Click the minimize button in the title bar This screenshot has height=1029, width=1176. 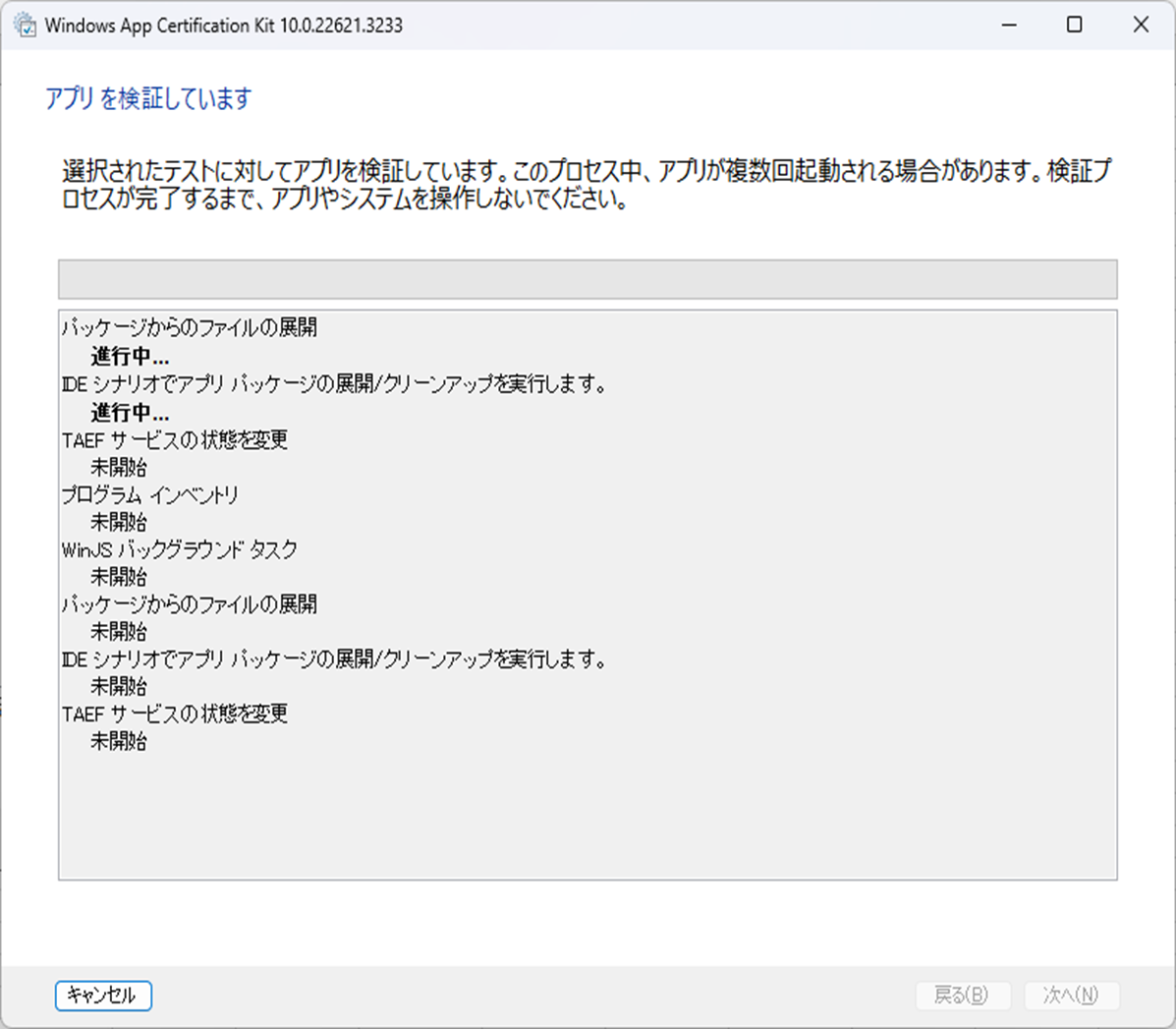click(x=1009, y=24)
